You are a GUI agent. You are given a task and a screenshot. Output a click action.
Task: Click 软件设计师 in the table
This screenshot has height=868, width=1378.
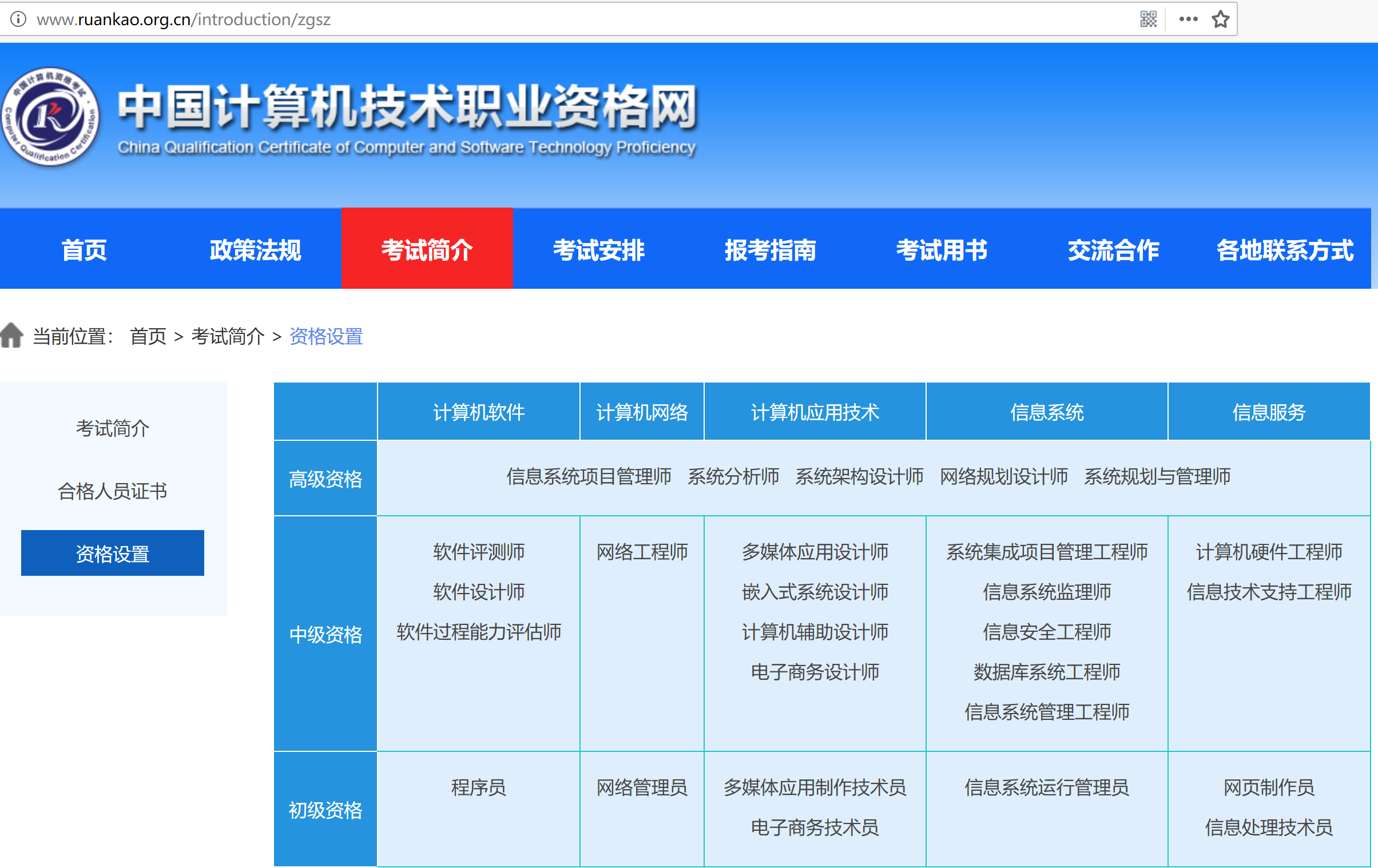pyautogui.click(x=478, y=592)
